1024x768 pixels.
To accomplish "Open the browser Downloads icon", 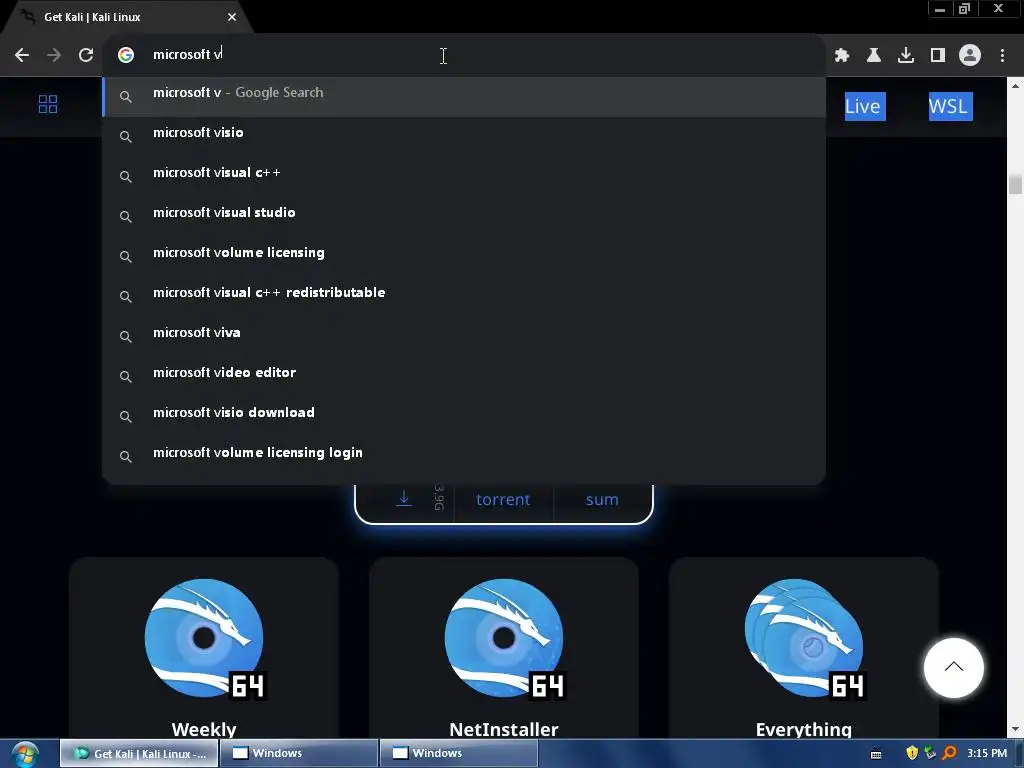I will coord(906,55).
